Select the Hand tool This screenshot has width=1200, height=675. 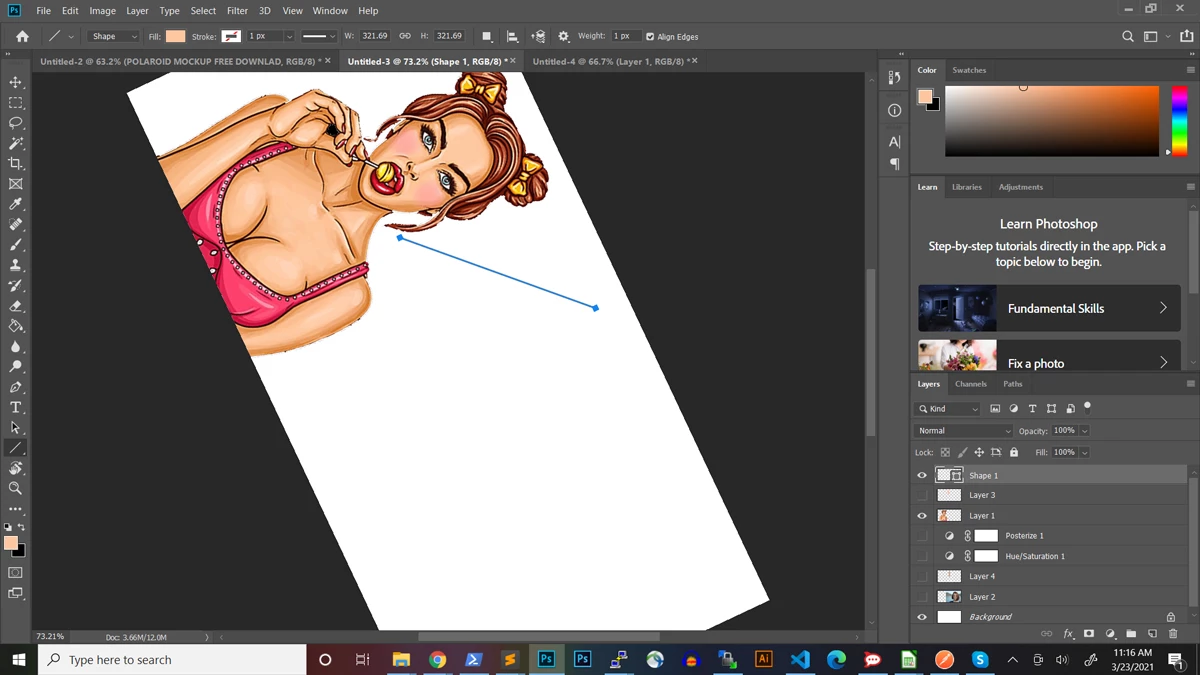(16, 468)
